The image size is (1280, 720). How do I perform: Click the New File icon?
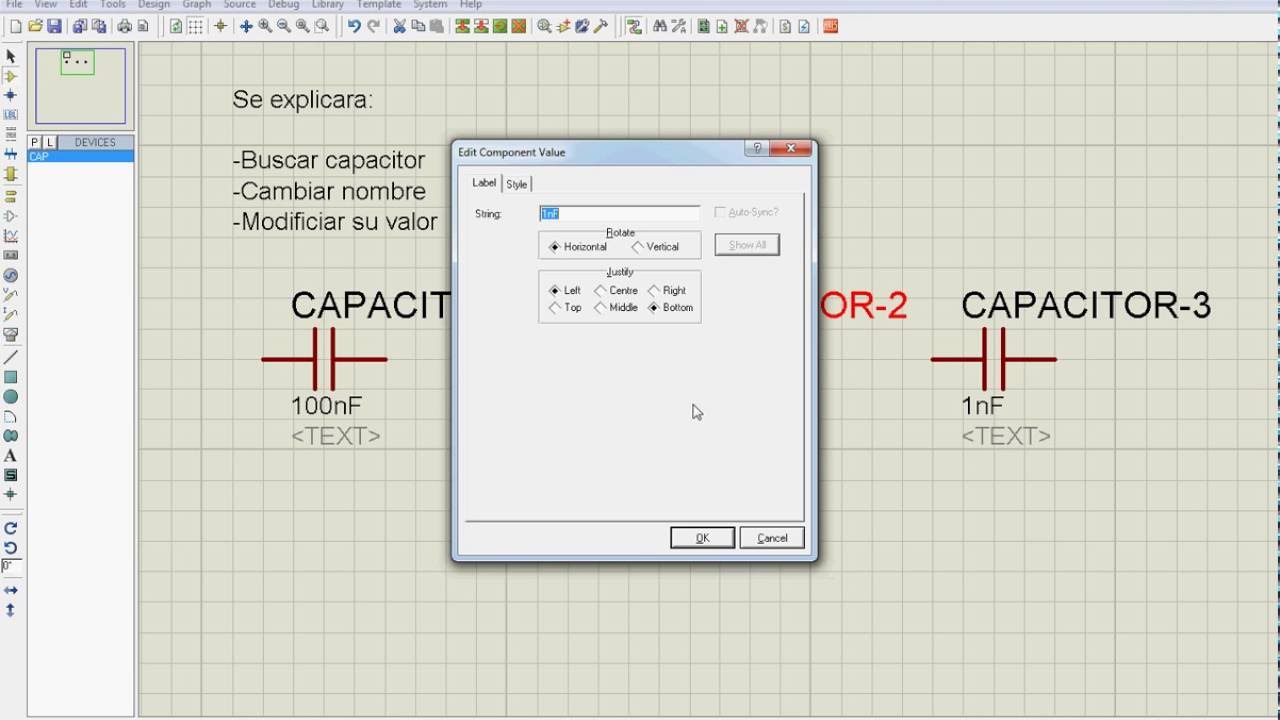[15, 26]
